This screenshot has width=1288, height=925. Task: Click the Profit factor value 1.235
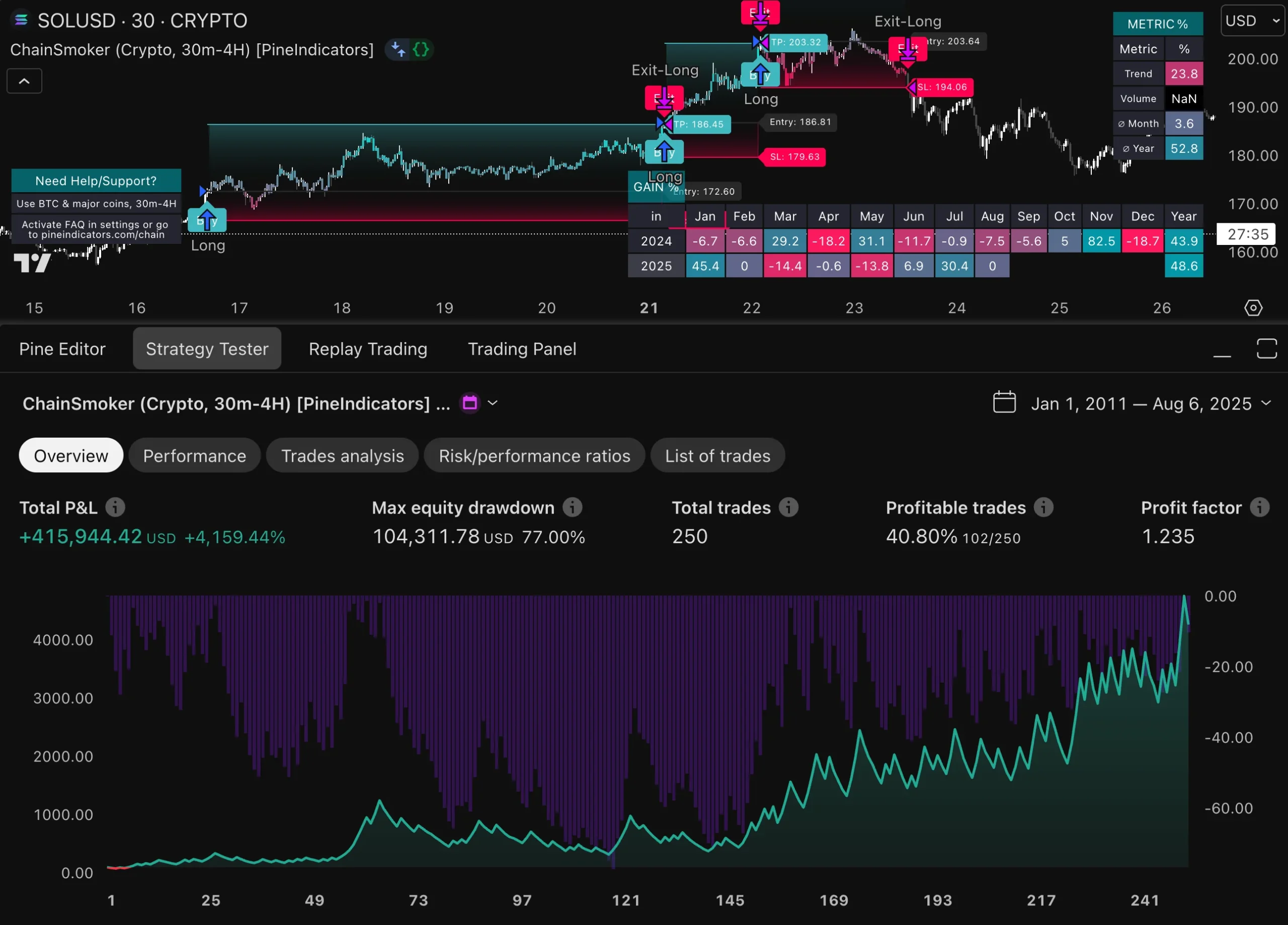coord(1168,537)
